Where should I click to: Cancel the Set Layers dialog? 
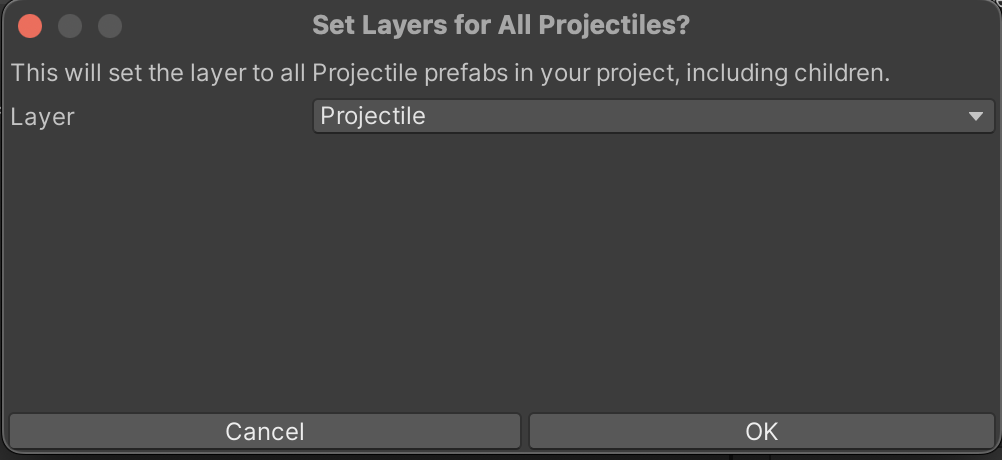(264, 431)
